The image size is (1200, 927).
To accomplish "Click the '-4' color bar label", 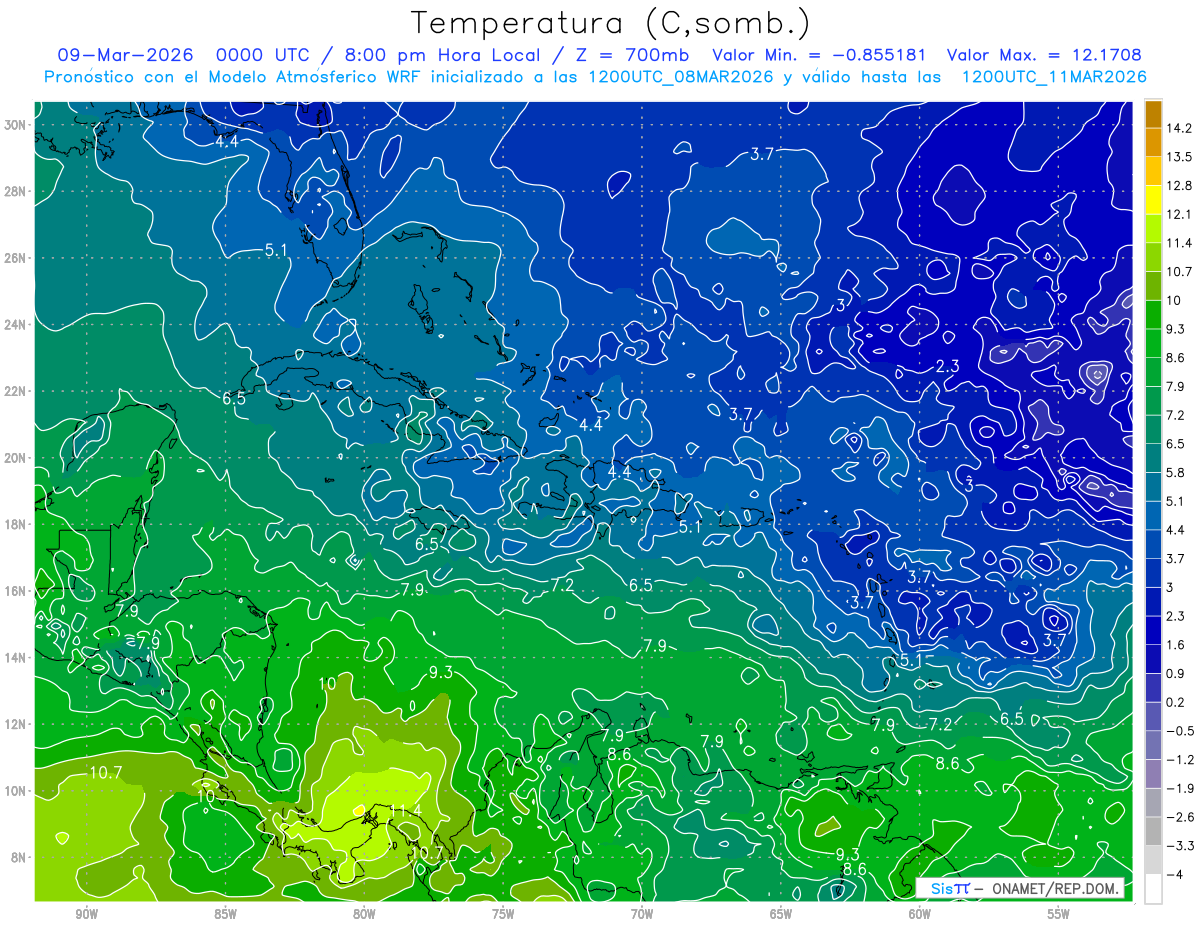I will coord(1173,875).
